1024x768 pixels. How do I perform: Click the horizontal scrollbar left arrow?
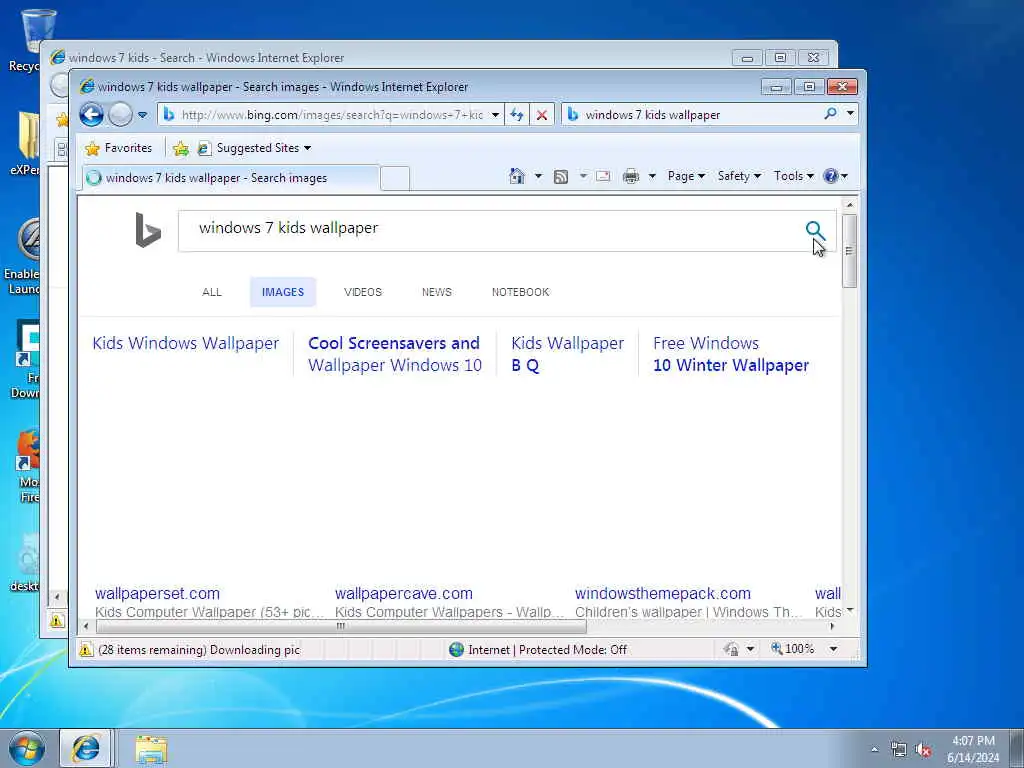86,626
